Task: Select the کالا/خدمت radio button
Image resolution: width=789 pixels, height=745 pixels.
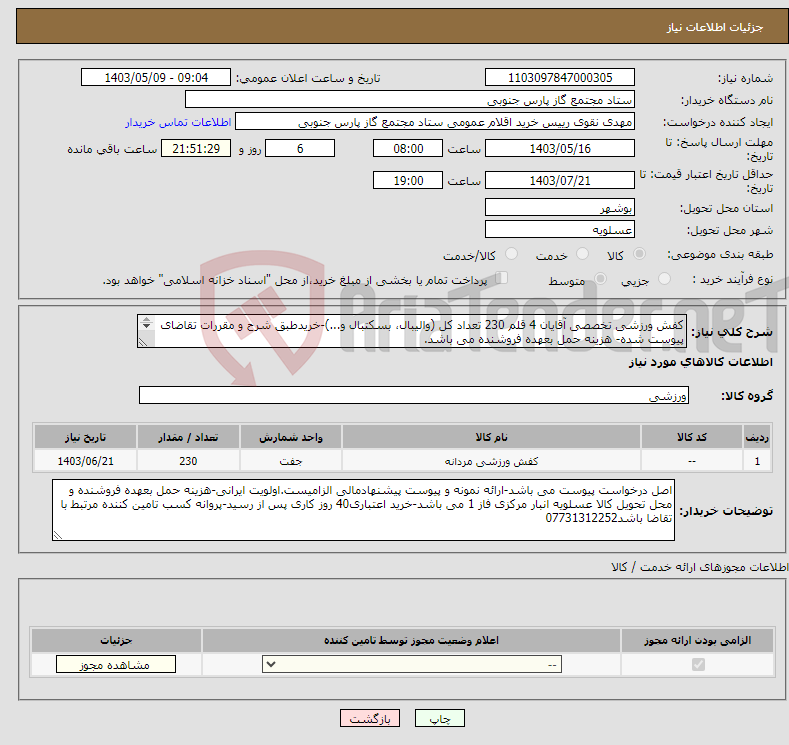Action: tap(511, 254)
